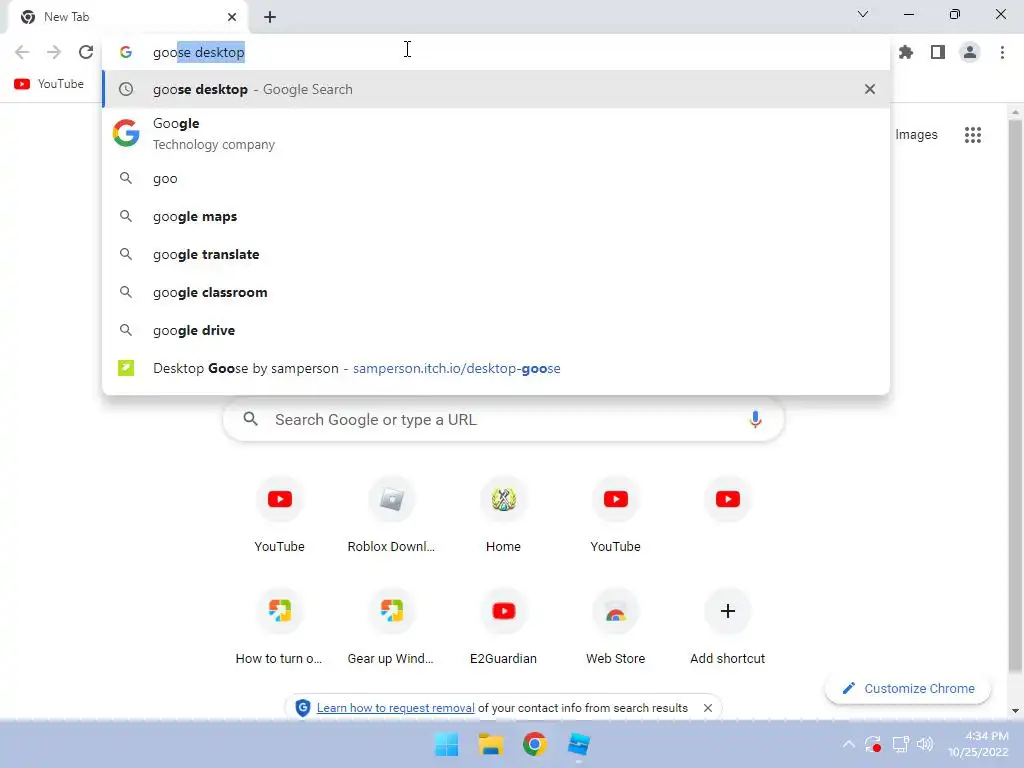
Task: Select the goose desktop Google Search suggestion
Action: 496,89
